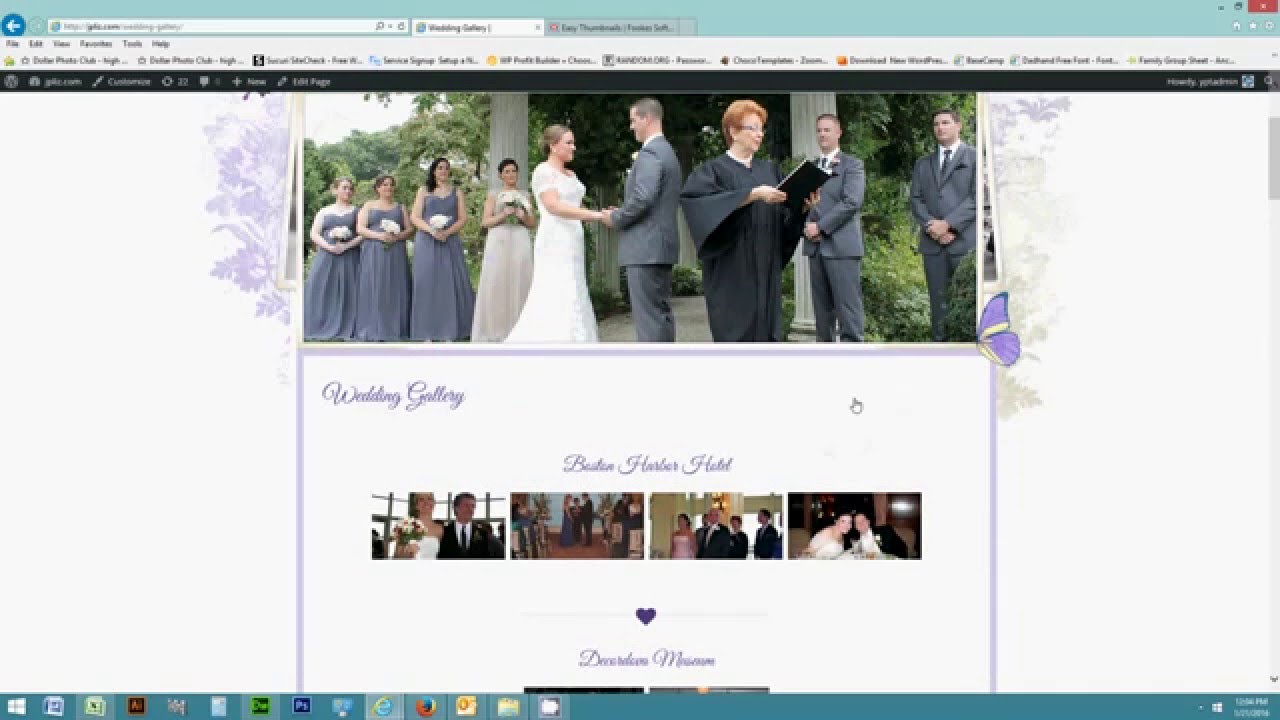Click the Wedding Gallery page heading
This screenshot has height=720, width=1280.
click(393, 395)
